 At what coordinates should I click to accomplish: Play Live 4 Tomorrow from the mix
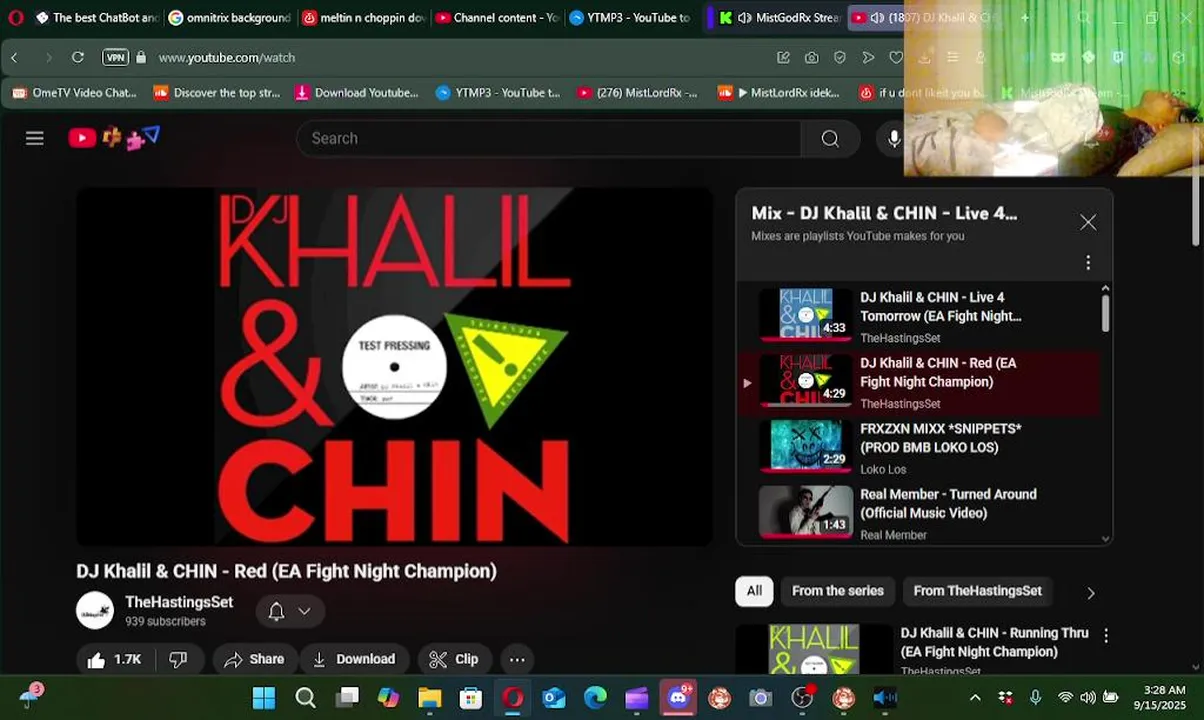[918, 316]
